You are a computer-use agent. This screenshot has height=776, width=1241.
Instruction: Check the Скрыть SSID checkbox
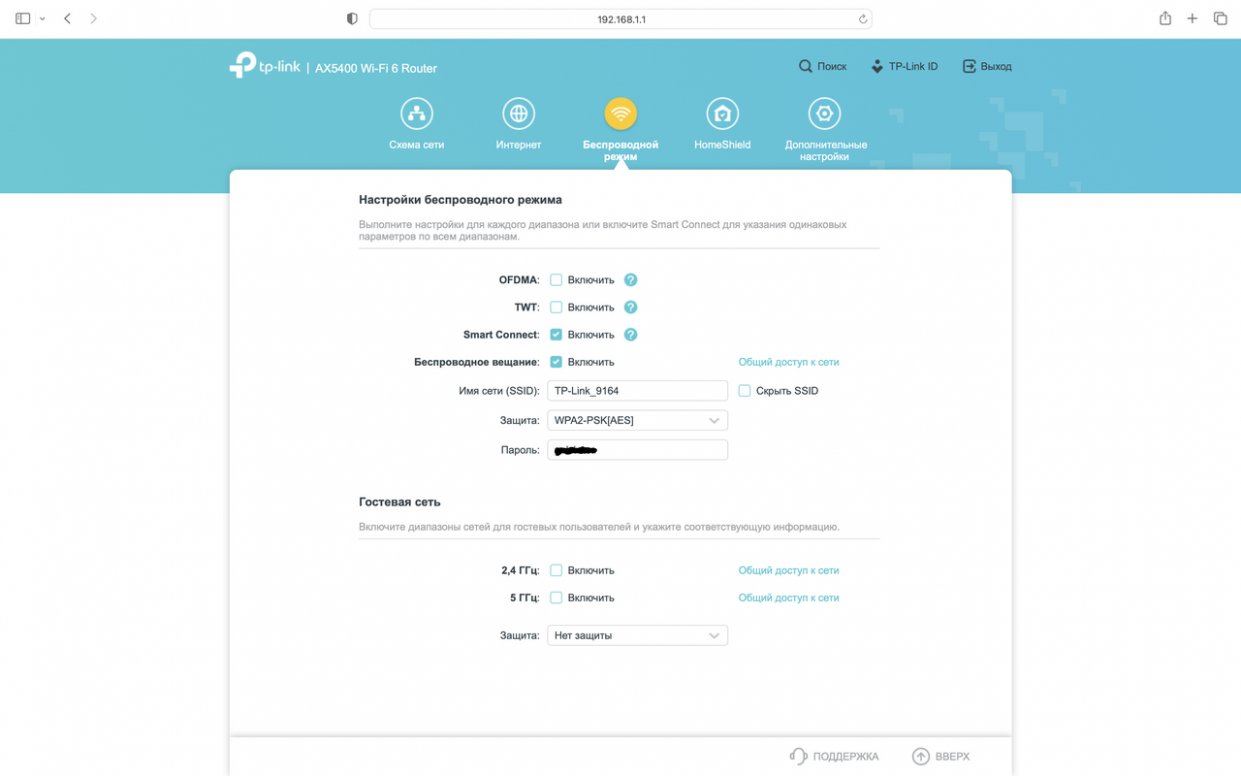coord(744,391)
